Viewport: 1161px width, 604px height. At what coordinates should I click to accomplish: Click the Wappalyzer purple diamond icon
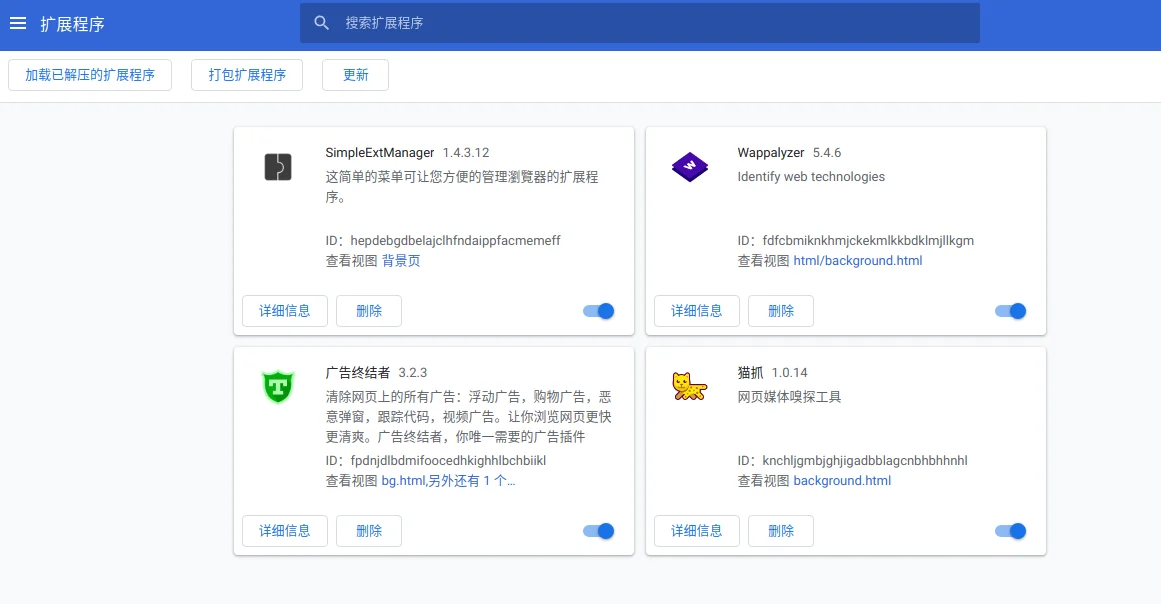690,167
